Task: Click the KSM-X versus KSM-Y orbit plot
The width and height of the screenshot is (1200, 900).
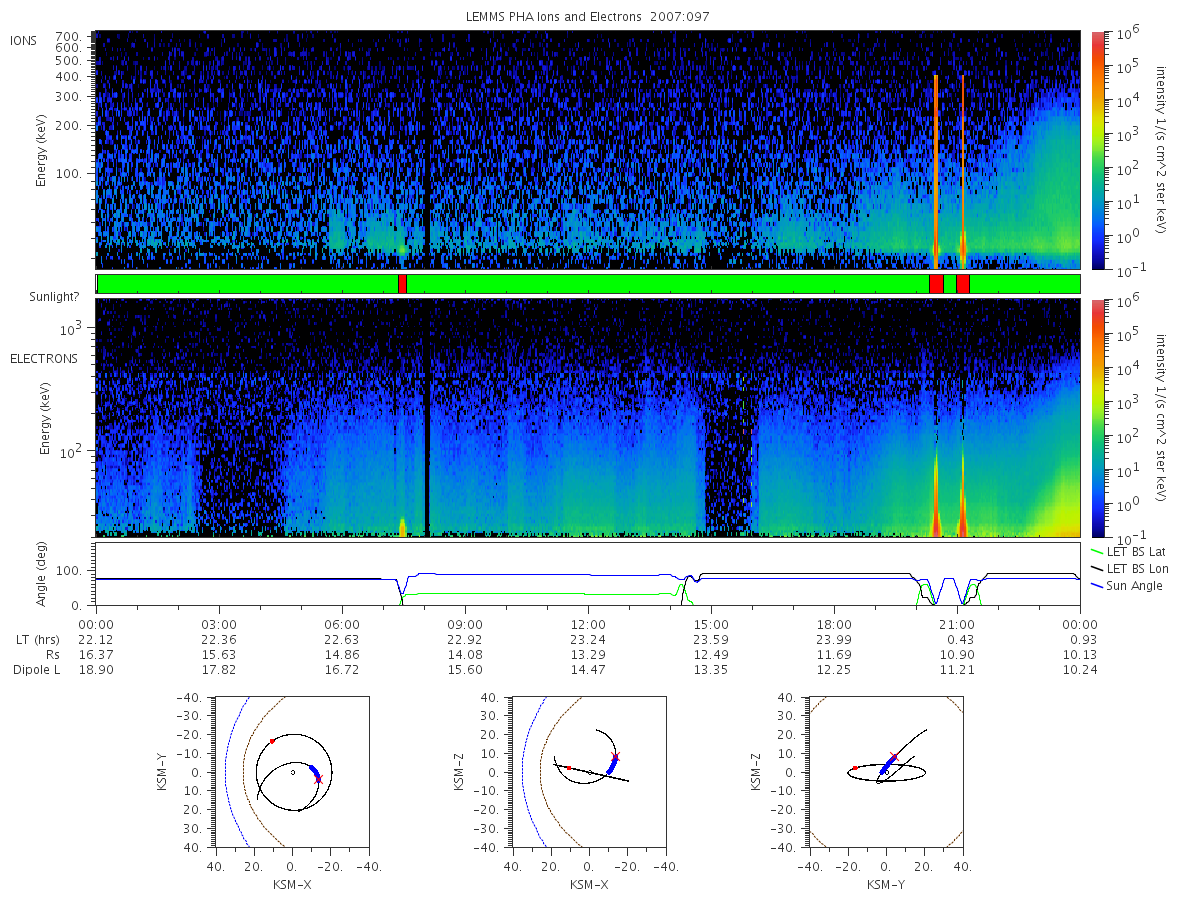Action: [290, 772]
